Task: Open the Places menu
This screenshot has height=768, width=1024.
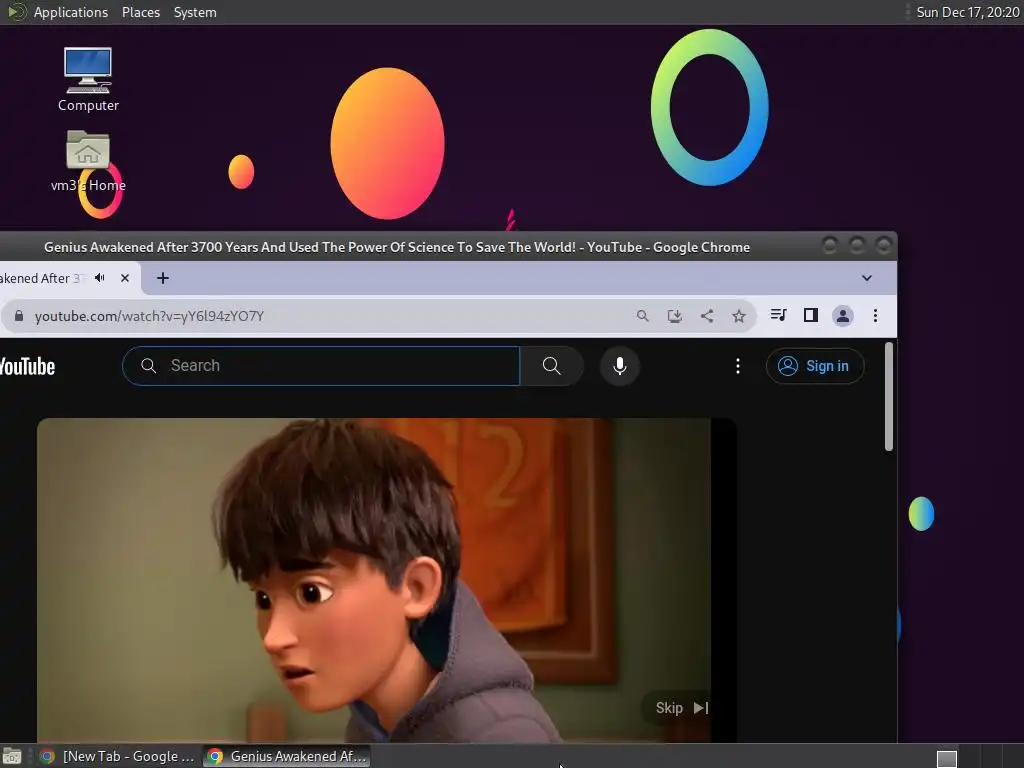Action: pyautogui.click(x=140, y=12)
